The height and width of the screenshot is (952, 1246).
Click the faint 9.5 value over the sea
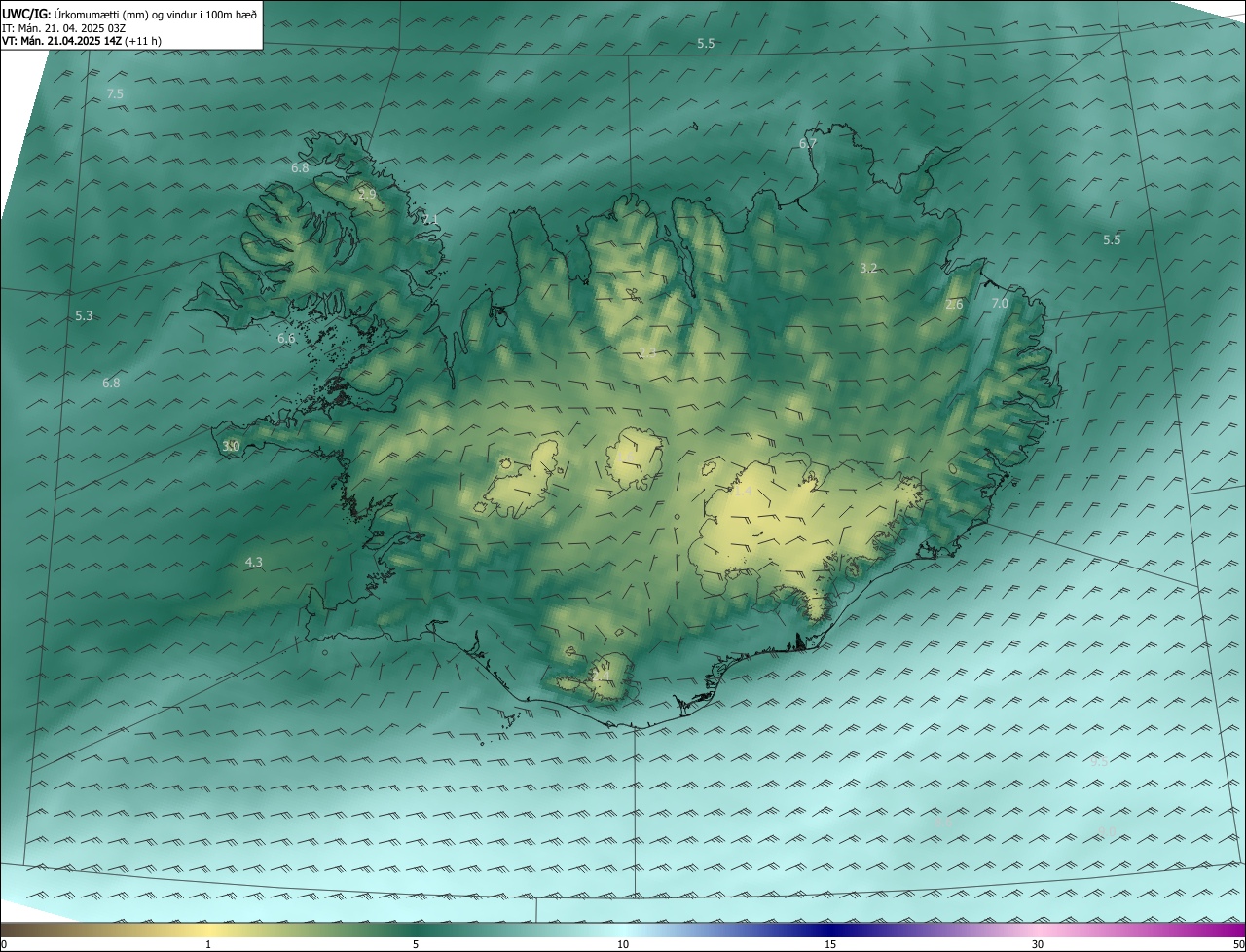[x=1099, y=761]
